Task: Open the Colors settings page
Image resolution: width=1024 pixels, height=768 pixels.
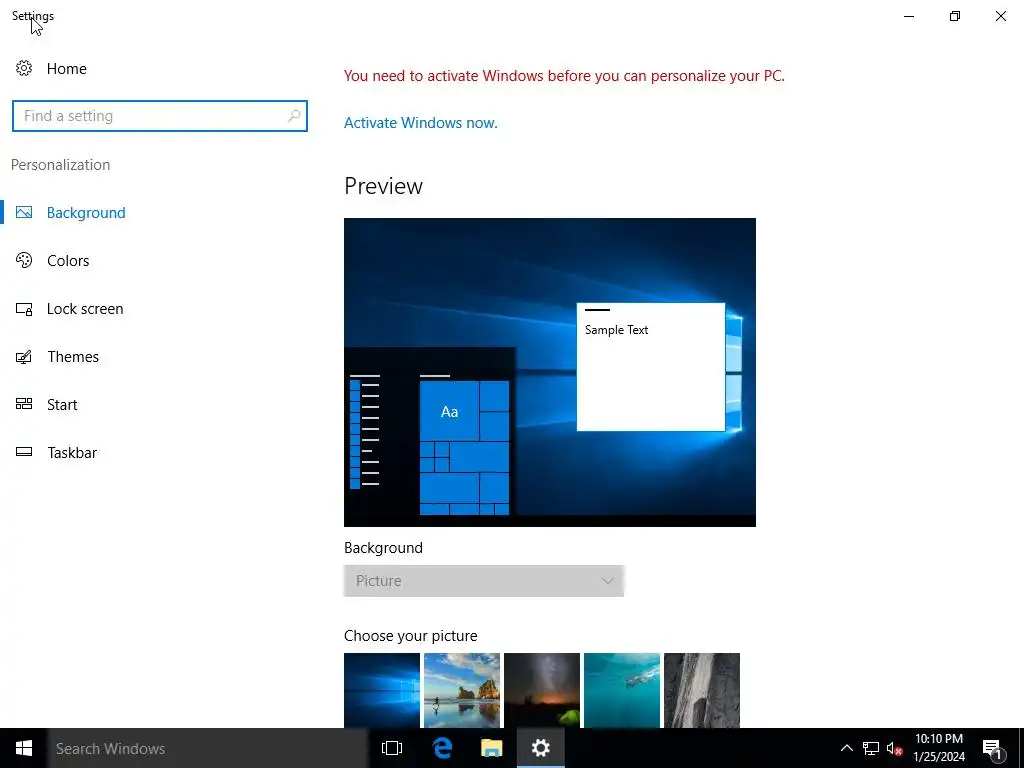Action: tap(68, 261)
